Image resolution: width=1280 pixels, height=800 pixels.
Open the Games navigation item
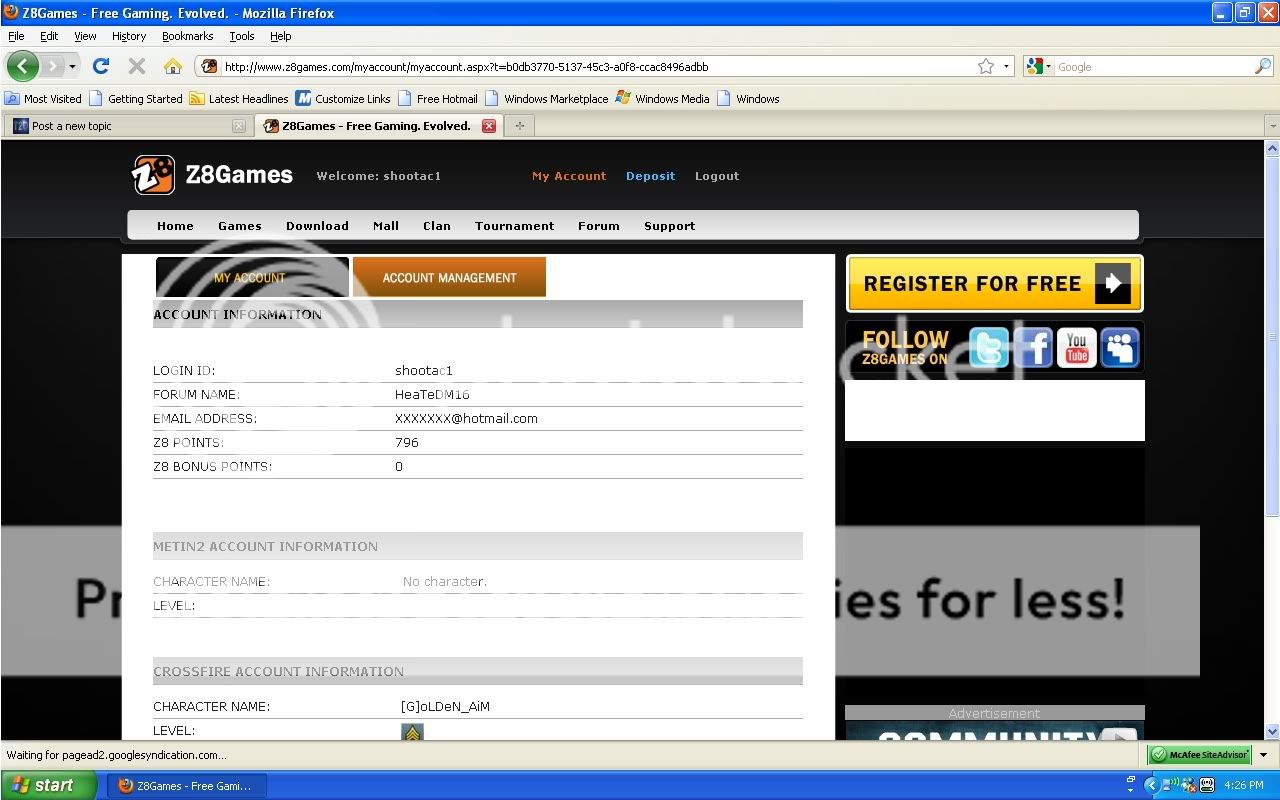(240, 226)
